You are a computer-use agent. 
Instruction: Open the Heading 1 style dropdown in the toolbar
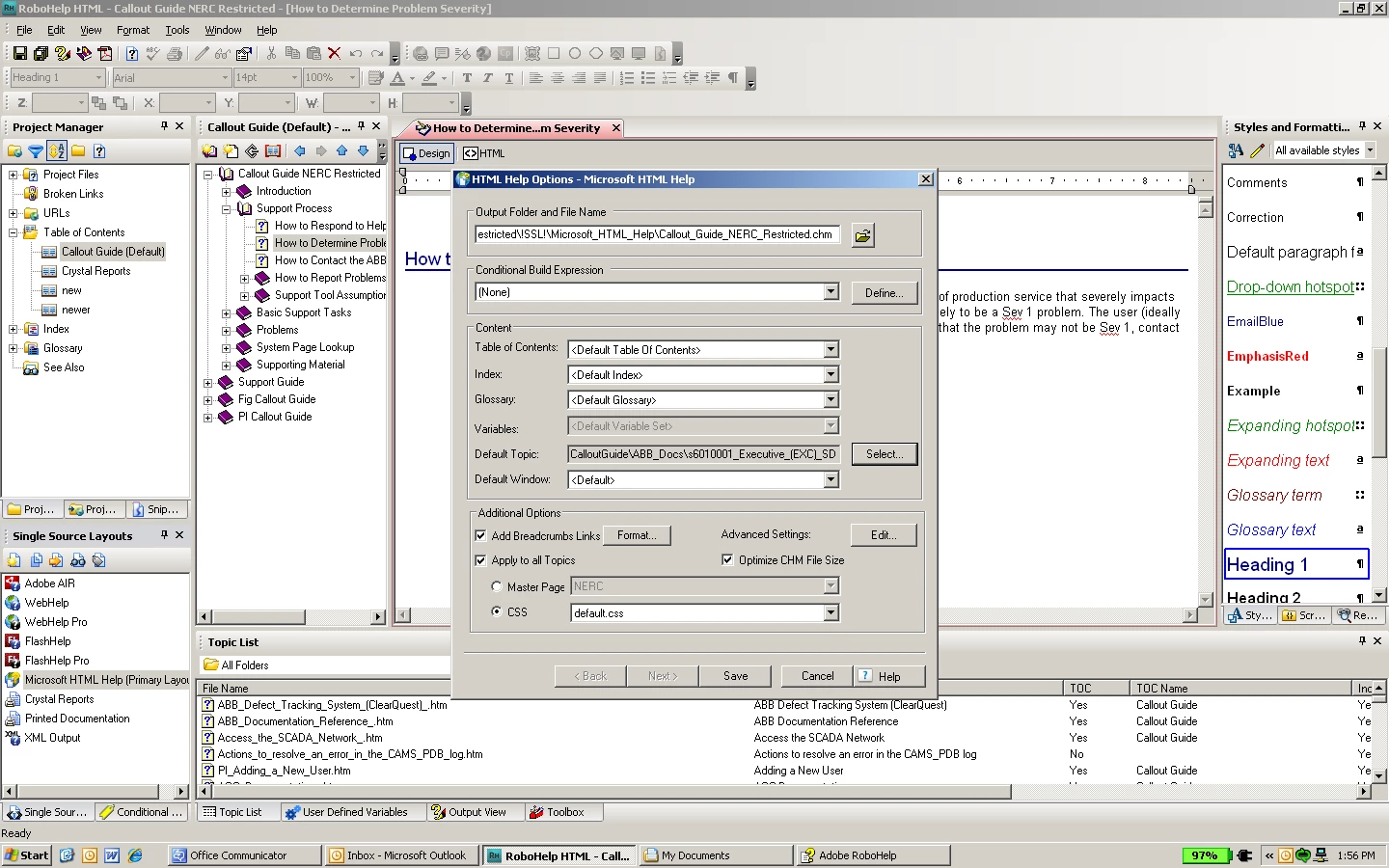tap(98, 77)
